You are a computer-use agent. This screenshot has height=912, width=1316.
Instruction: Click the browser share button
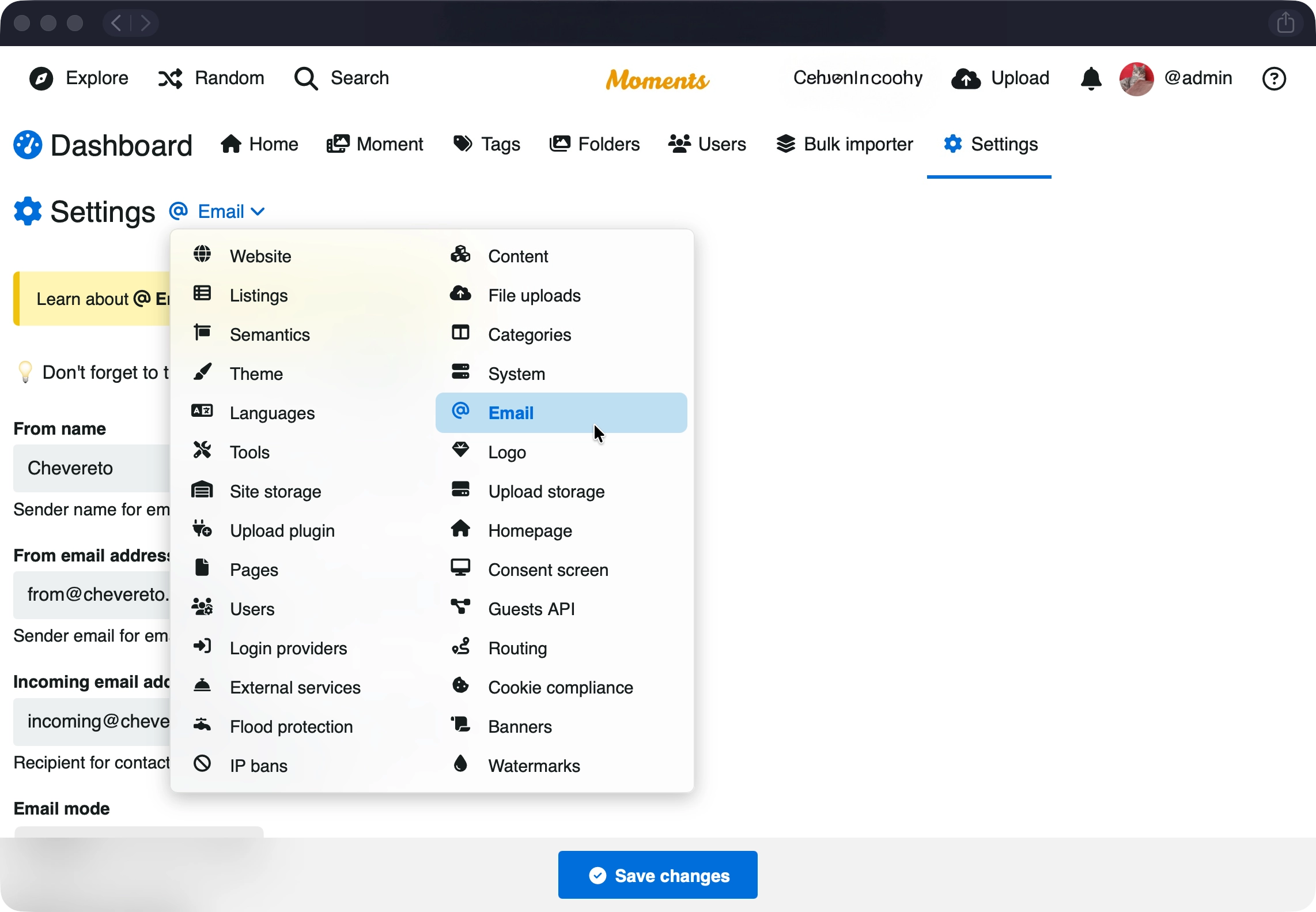1285,23
